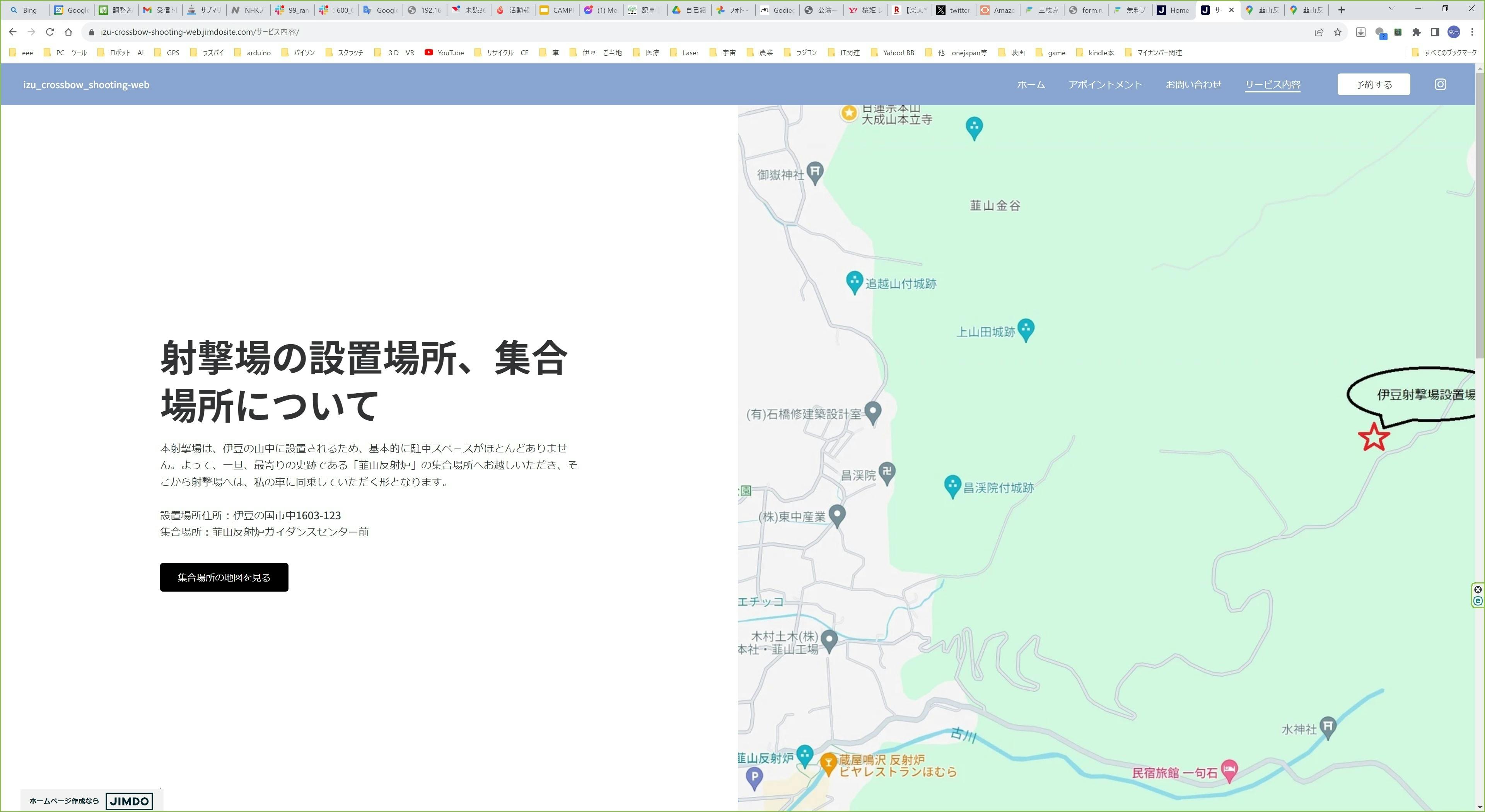1485x812 pixels.
Task: Open the Instagram icon in site header
Action: (1439, 84)
